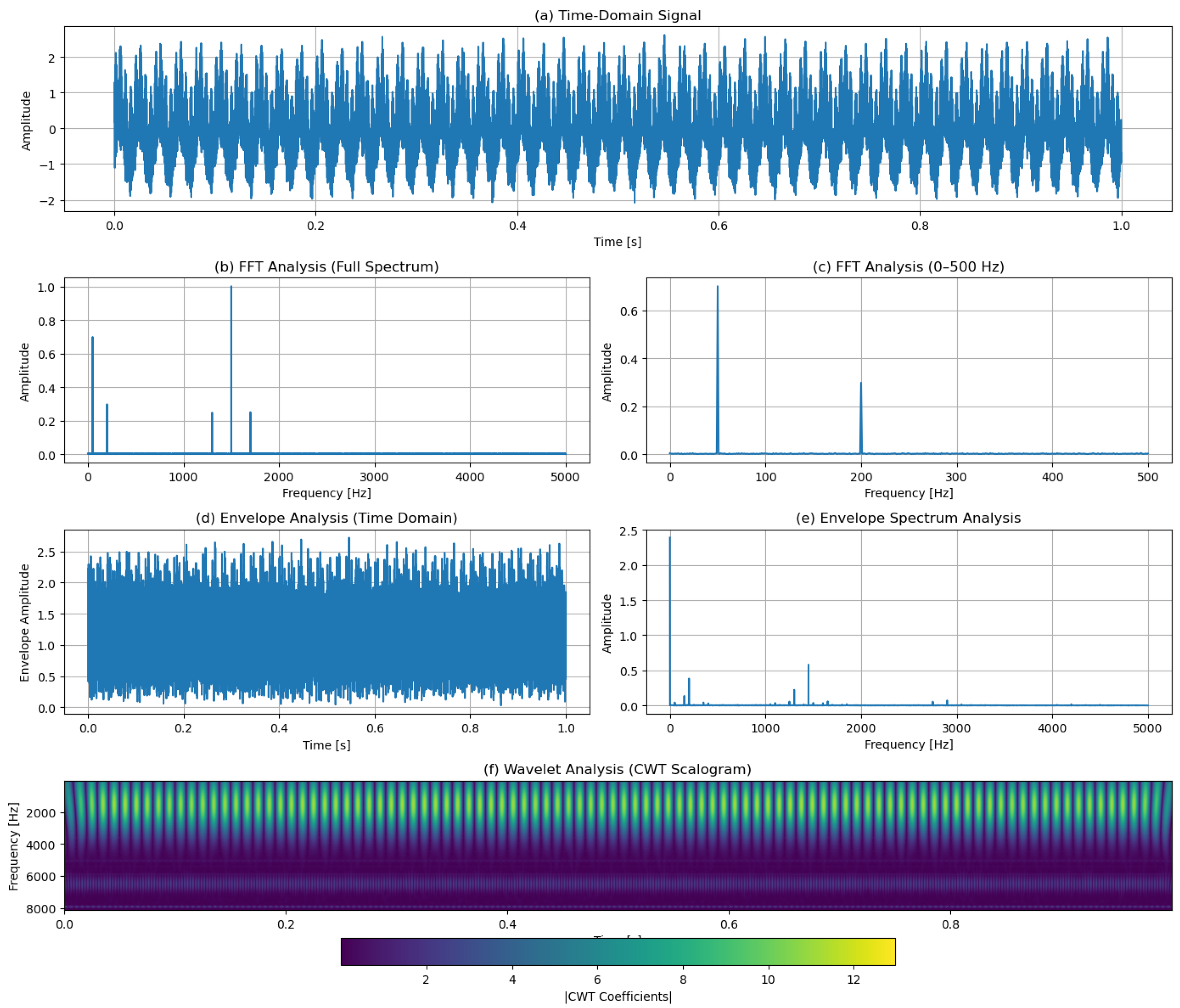Click the colorbar tick labeled 6
The width and height of the screenshot is (1180, 1008).
(597, 979)
